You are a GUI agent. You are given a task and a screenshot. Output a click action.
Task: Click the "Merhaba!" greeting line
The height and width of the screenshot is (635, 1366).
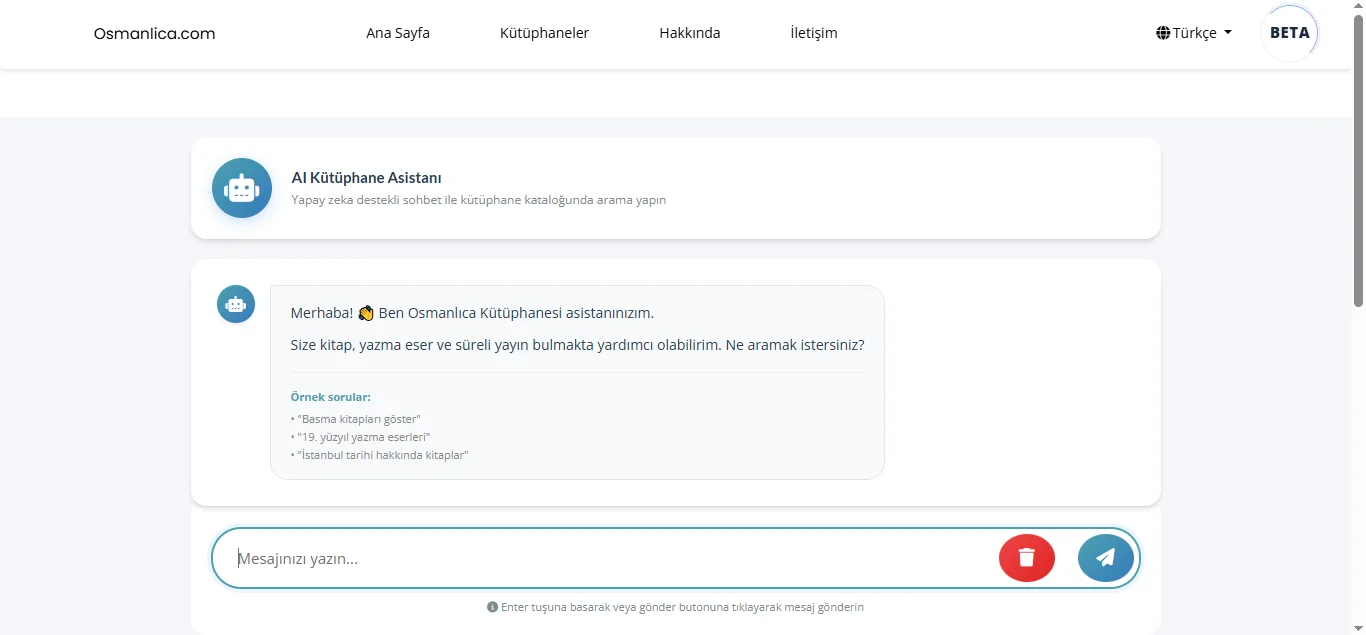[472, 313]
